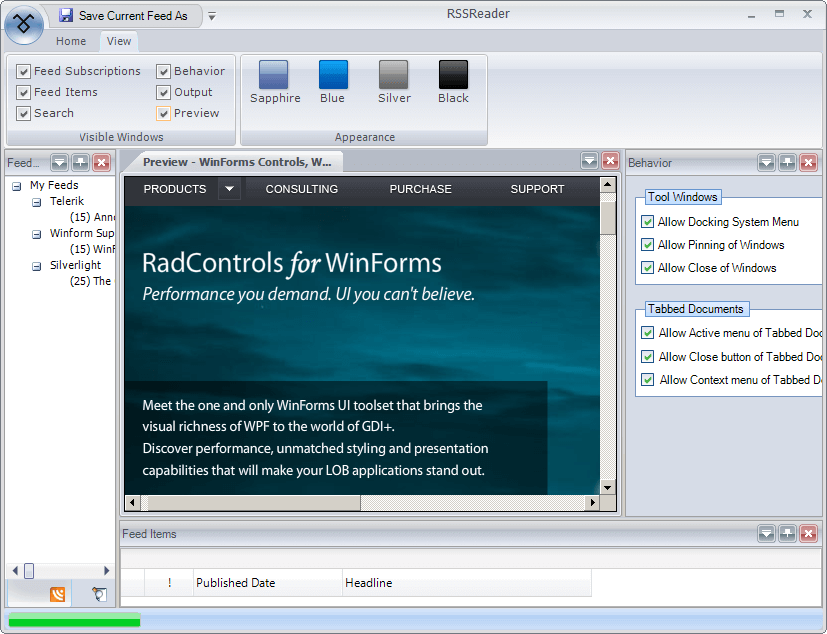
Task: Pin the Behavior panel
Action: click(787, 162)
